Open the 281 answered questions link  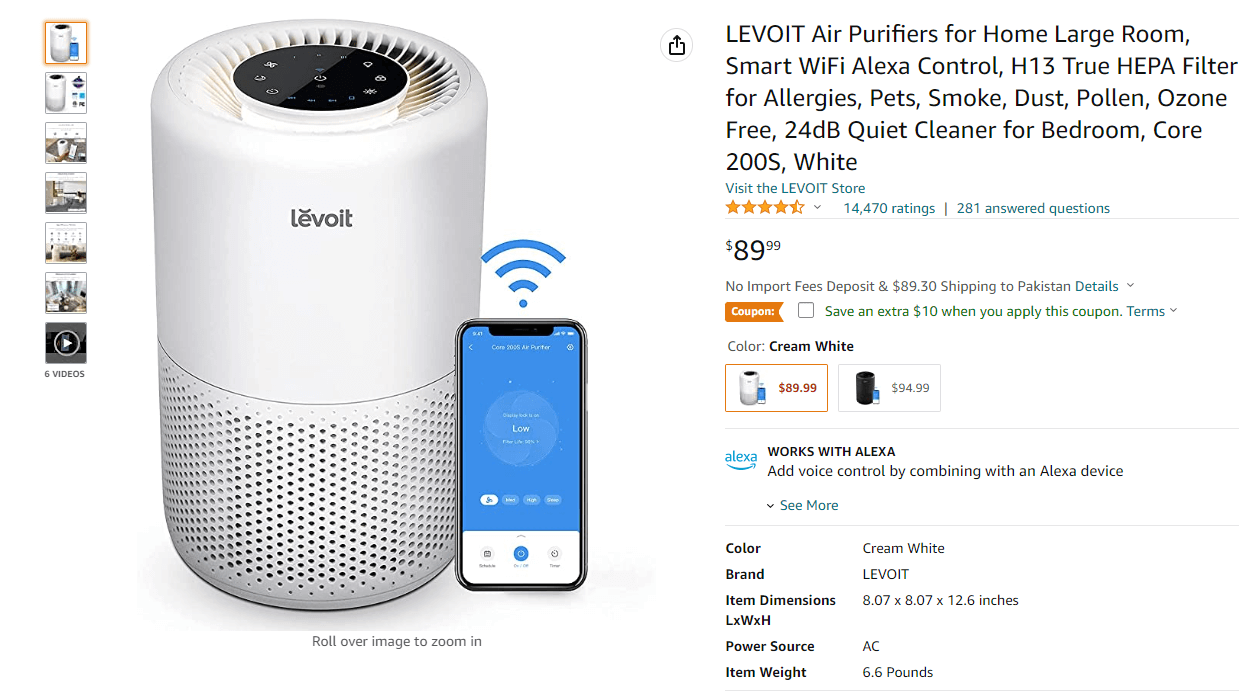(1033, 208)
